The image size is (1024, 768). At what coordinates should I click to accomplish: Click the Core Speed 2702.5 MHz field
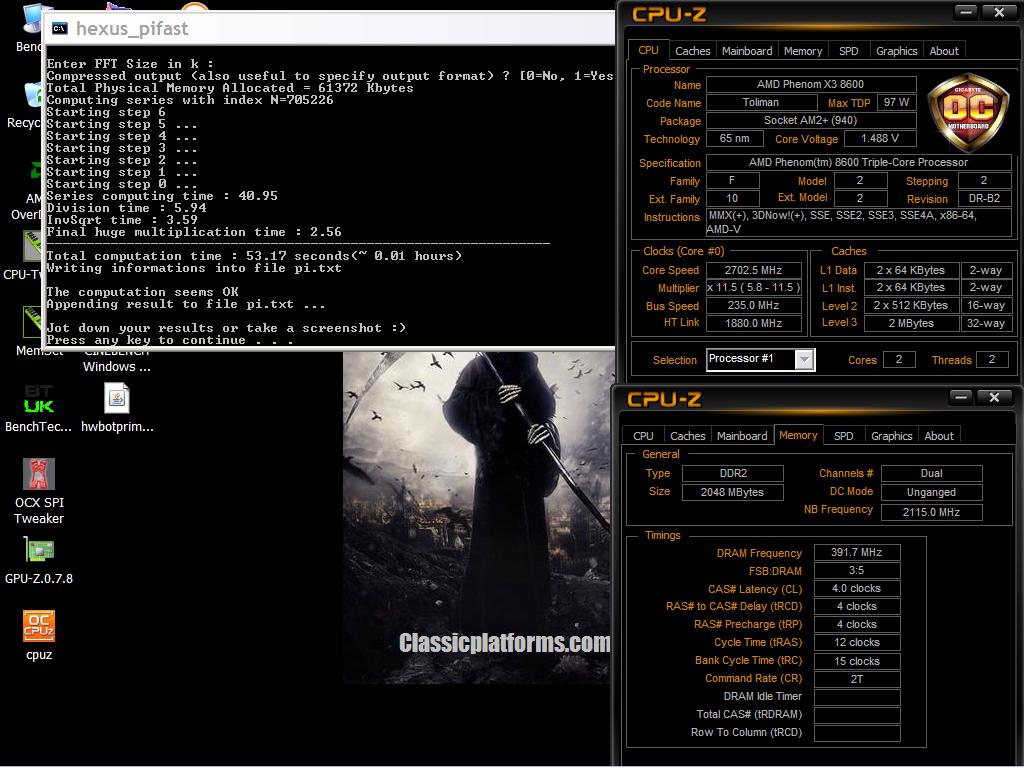pyautogui.click(x=753, y=270)
